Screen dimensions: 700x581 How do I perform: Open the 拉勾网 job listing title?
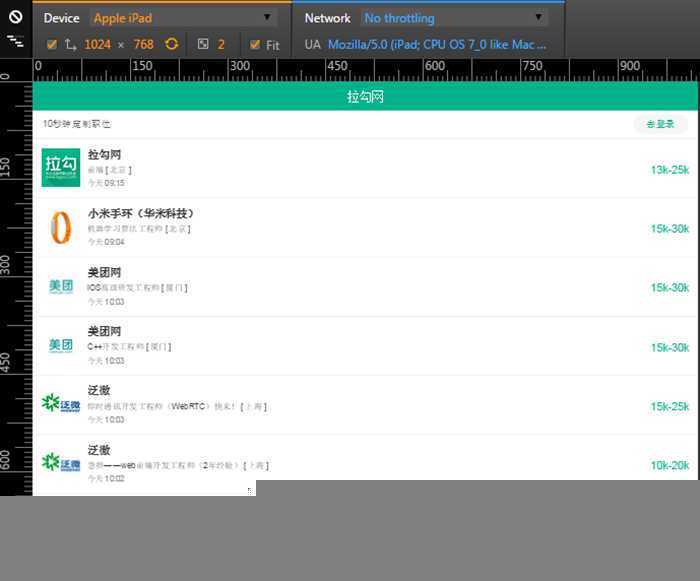(x=104, y=155)
